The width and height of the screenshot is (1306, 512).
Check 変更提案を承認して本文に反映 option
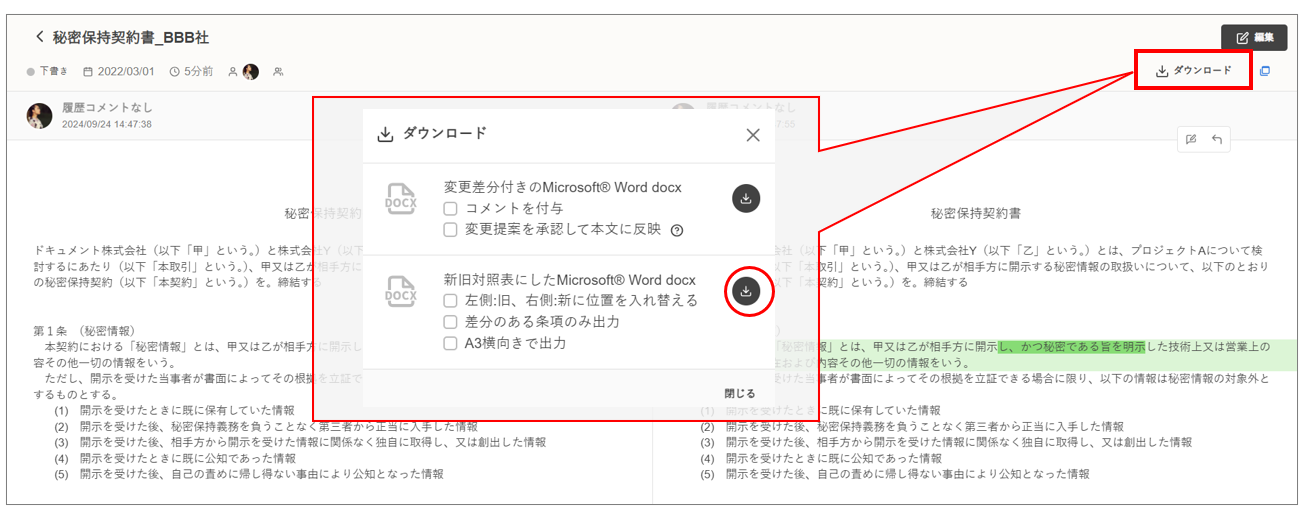click(x=451, y=230)
